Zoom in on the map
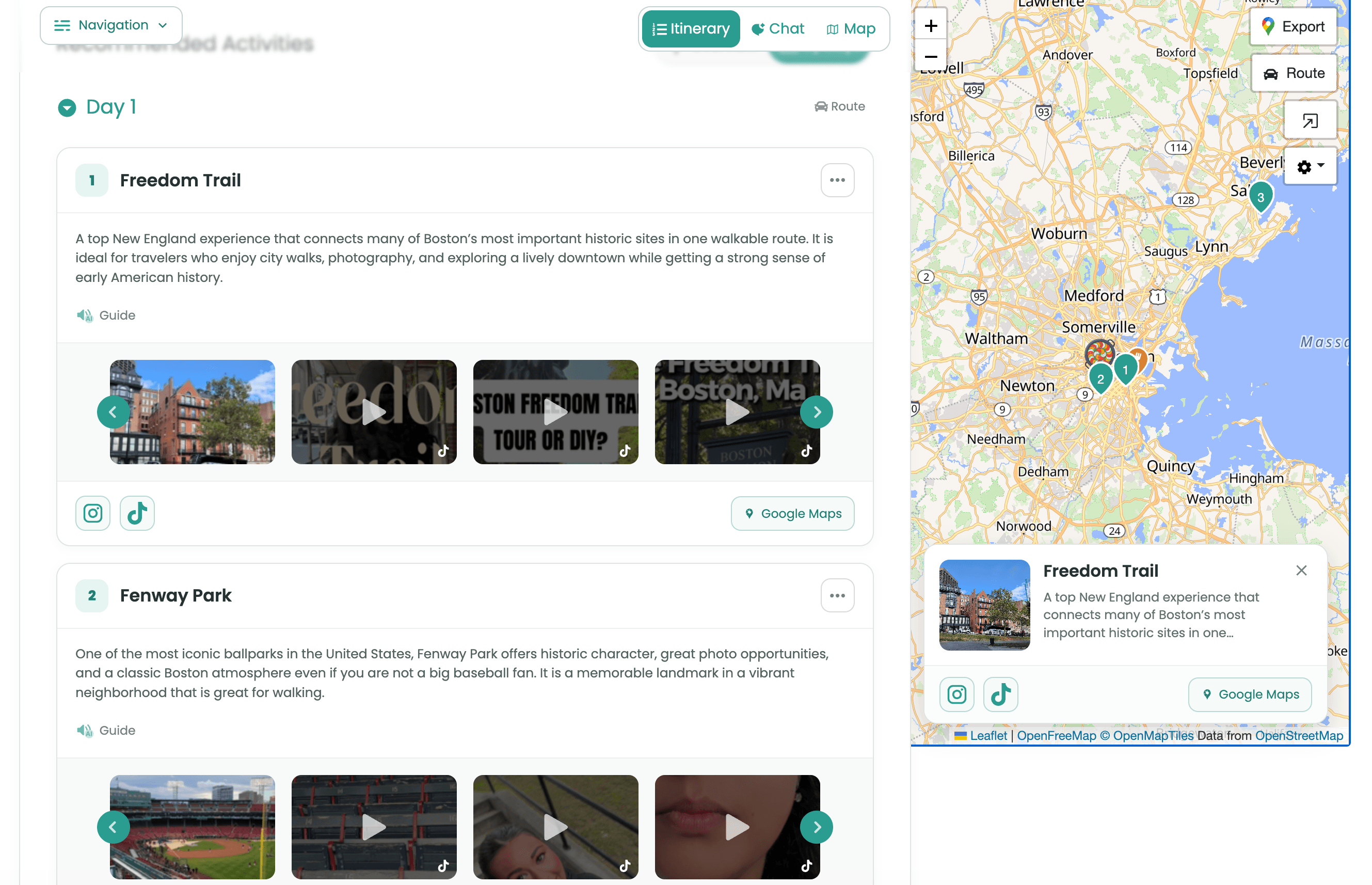 tap(931, 26)
